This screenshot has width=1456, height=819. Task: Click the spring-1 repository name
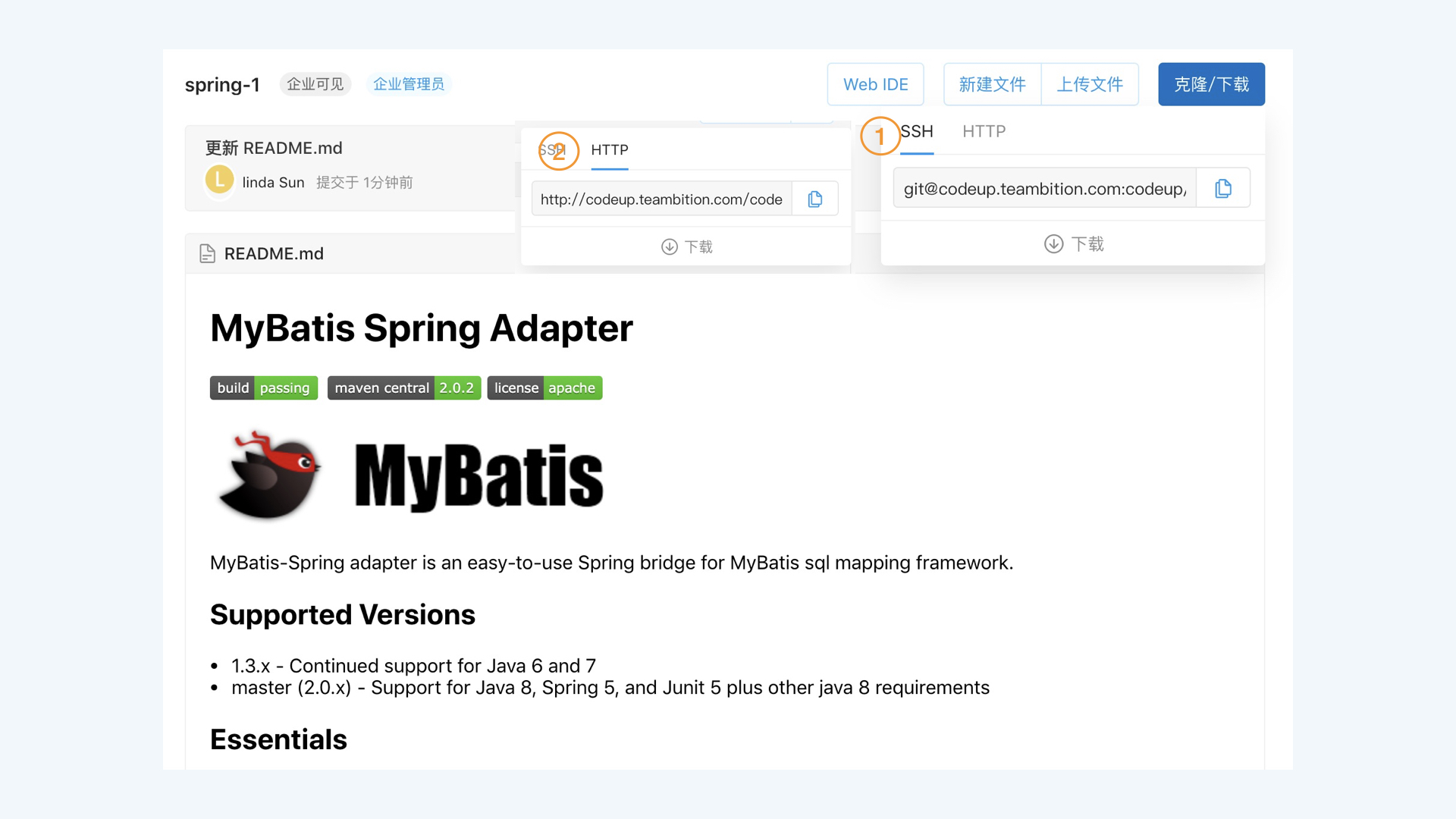click(x=222, y=84)
